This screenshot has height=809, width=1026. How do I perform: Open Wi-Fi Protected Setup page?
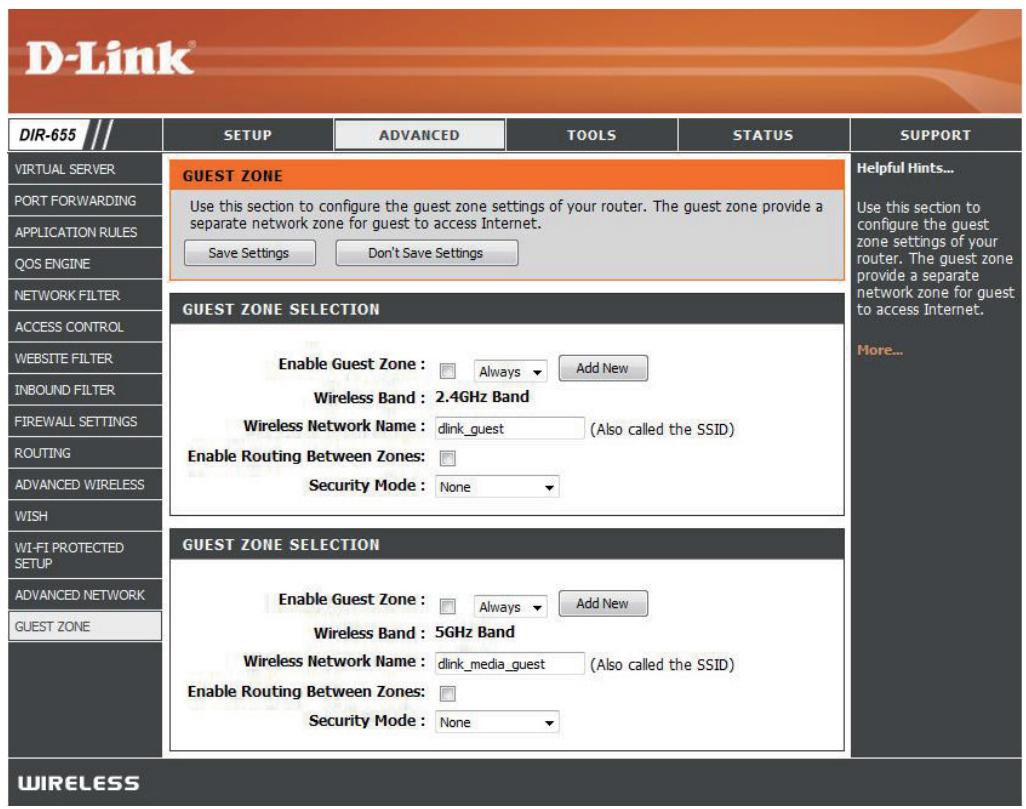point(84,555)
